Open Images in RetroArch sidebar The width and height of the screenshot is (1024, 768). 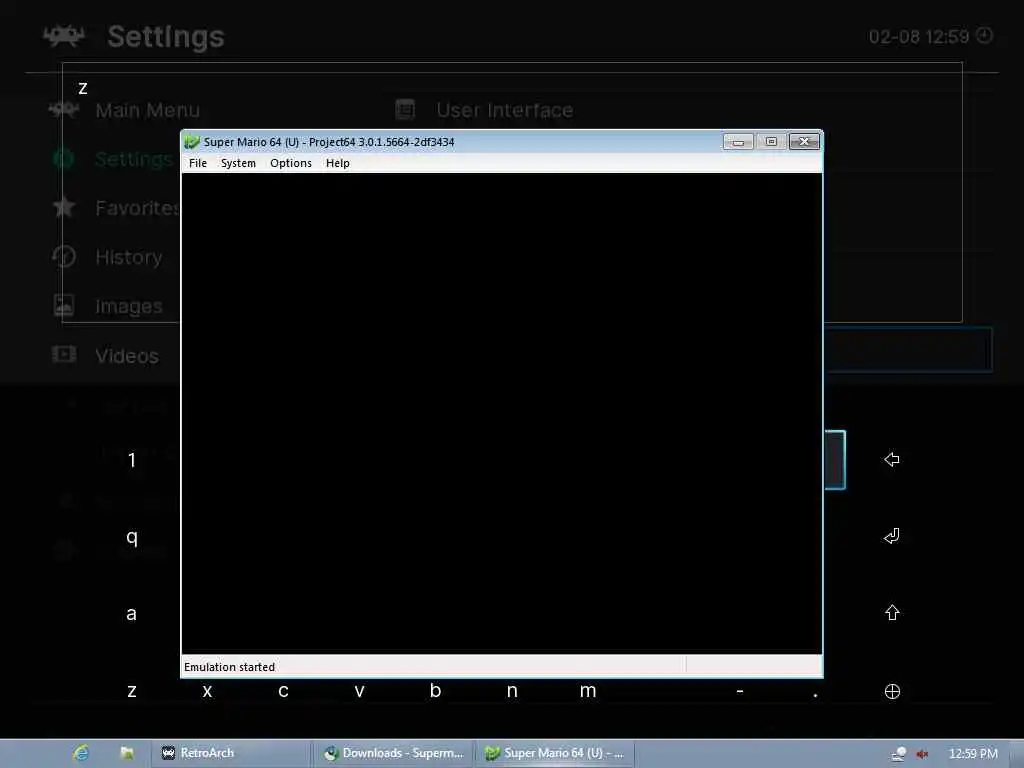tap(129, 306)
